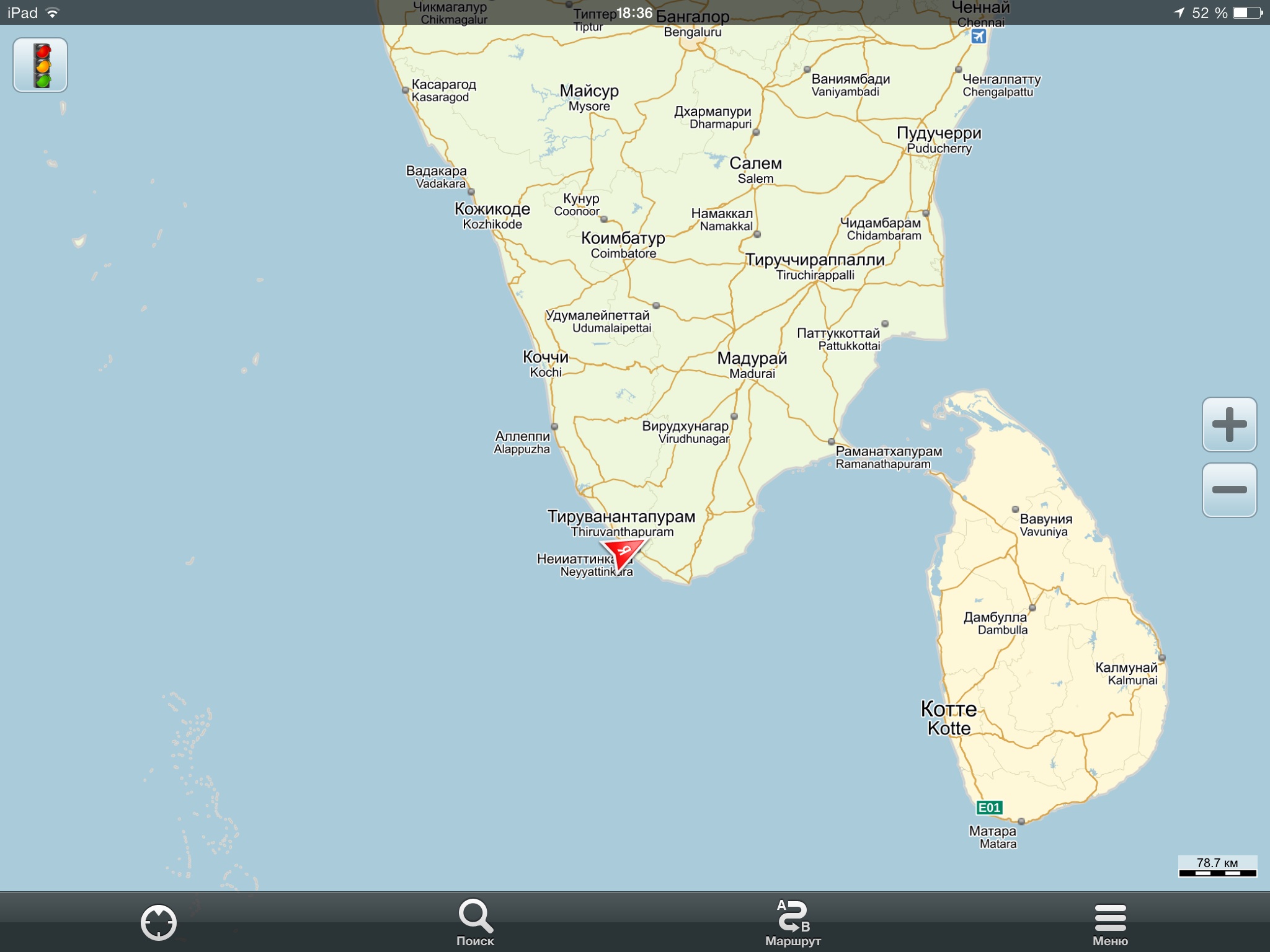This screenshot has width=1270, height=952.
Task: Open Маршрут route planner
Action: click(x=793, y=922)
